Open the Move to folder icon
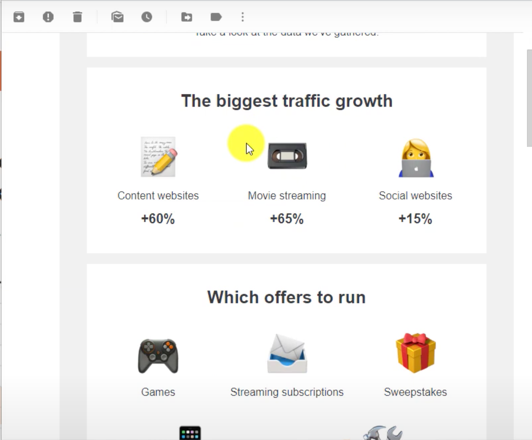The image size is (532, 440). 187,17
